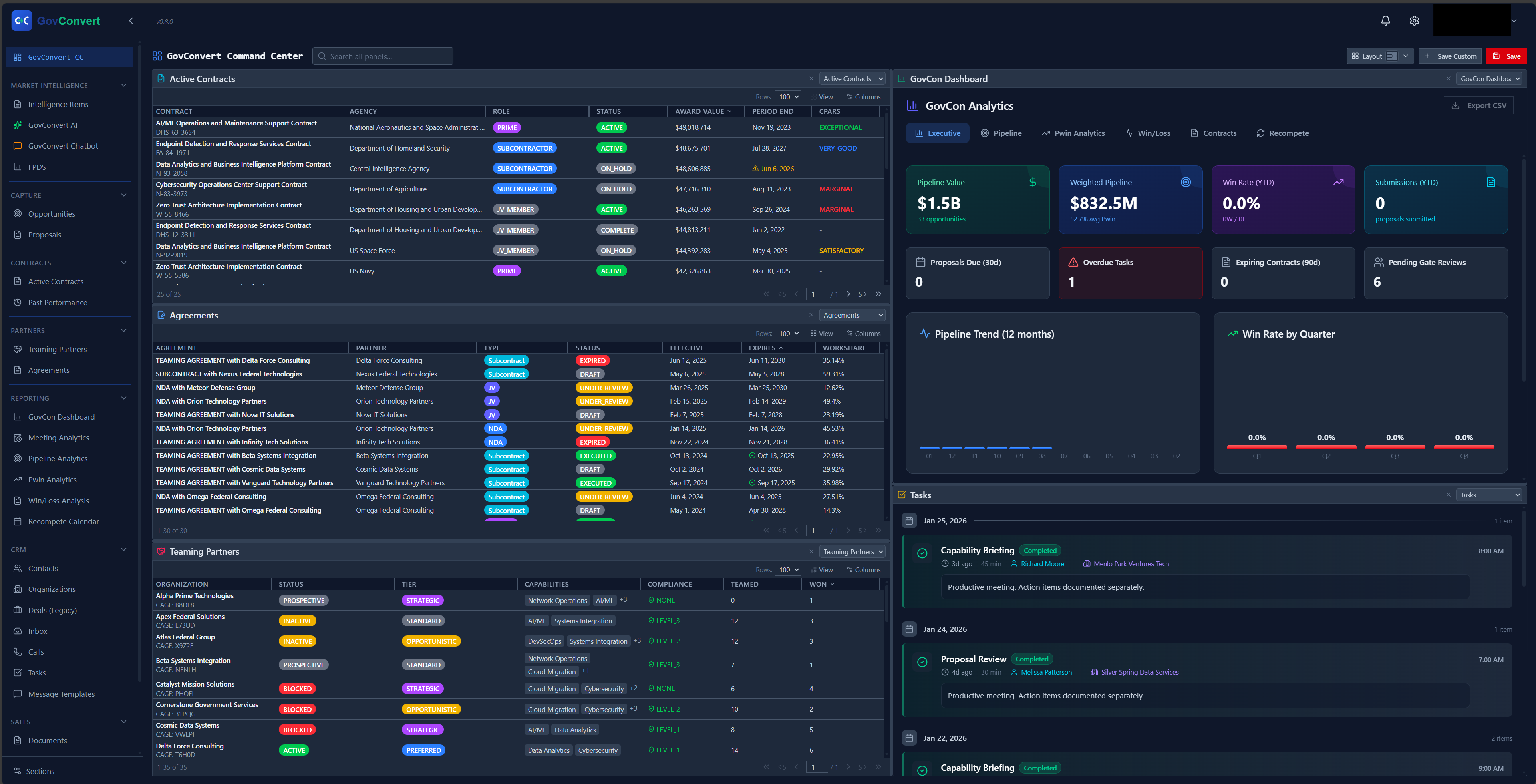Open the Recompete Calendar
This screenshot has height=784, width=1536.
[63, 521]
